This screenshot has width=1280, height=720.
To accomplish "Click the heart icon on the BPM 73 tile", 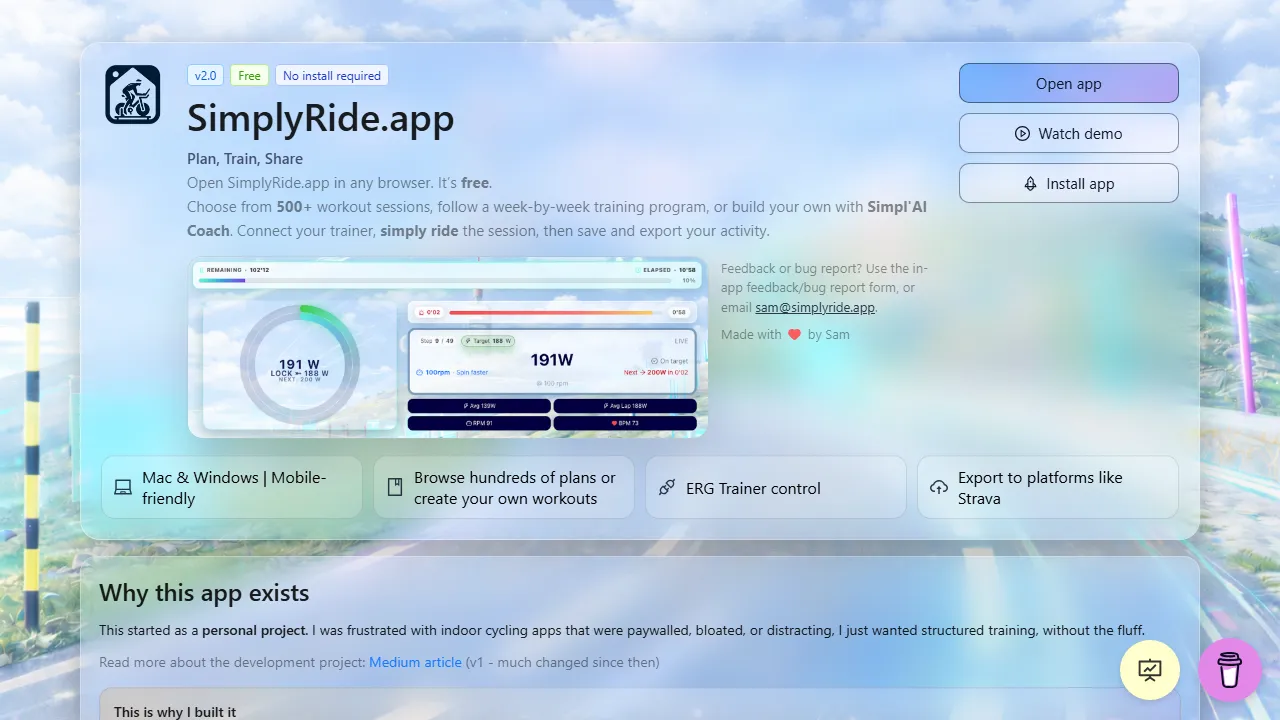I will click(614, 422).
